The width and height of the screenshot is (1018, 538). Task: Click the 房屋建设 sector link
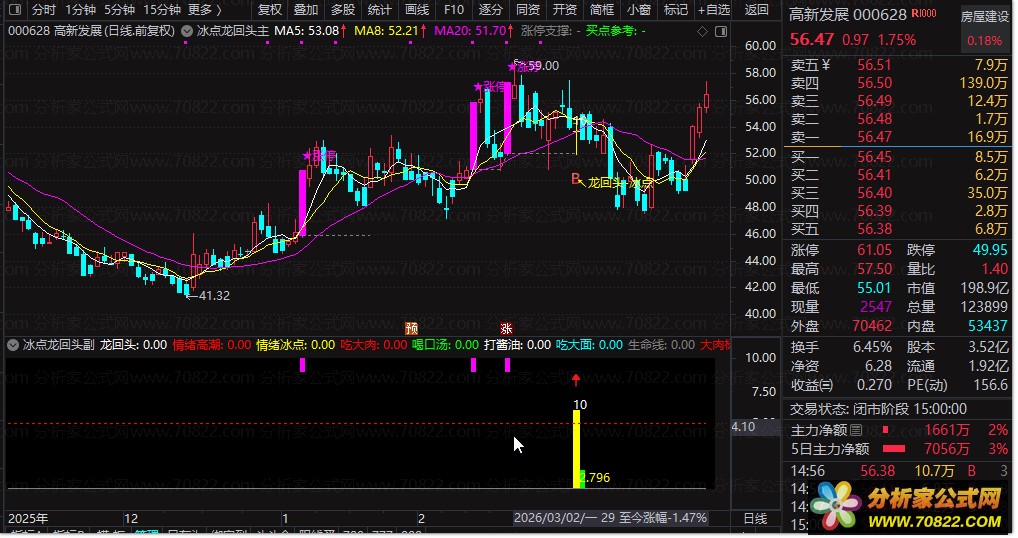point(984,16)
